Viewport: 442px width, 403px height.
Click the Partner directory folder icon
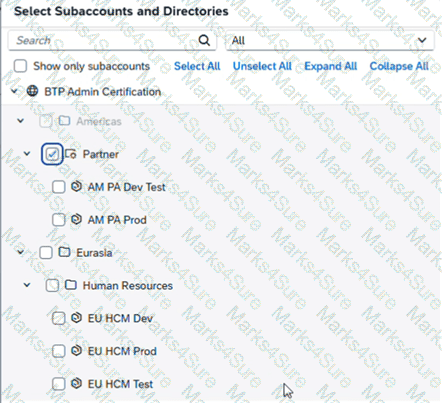click(x=70, y=154)
